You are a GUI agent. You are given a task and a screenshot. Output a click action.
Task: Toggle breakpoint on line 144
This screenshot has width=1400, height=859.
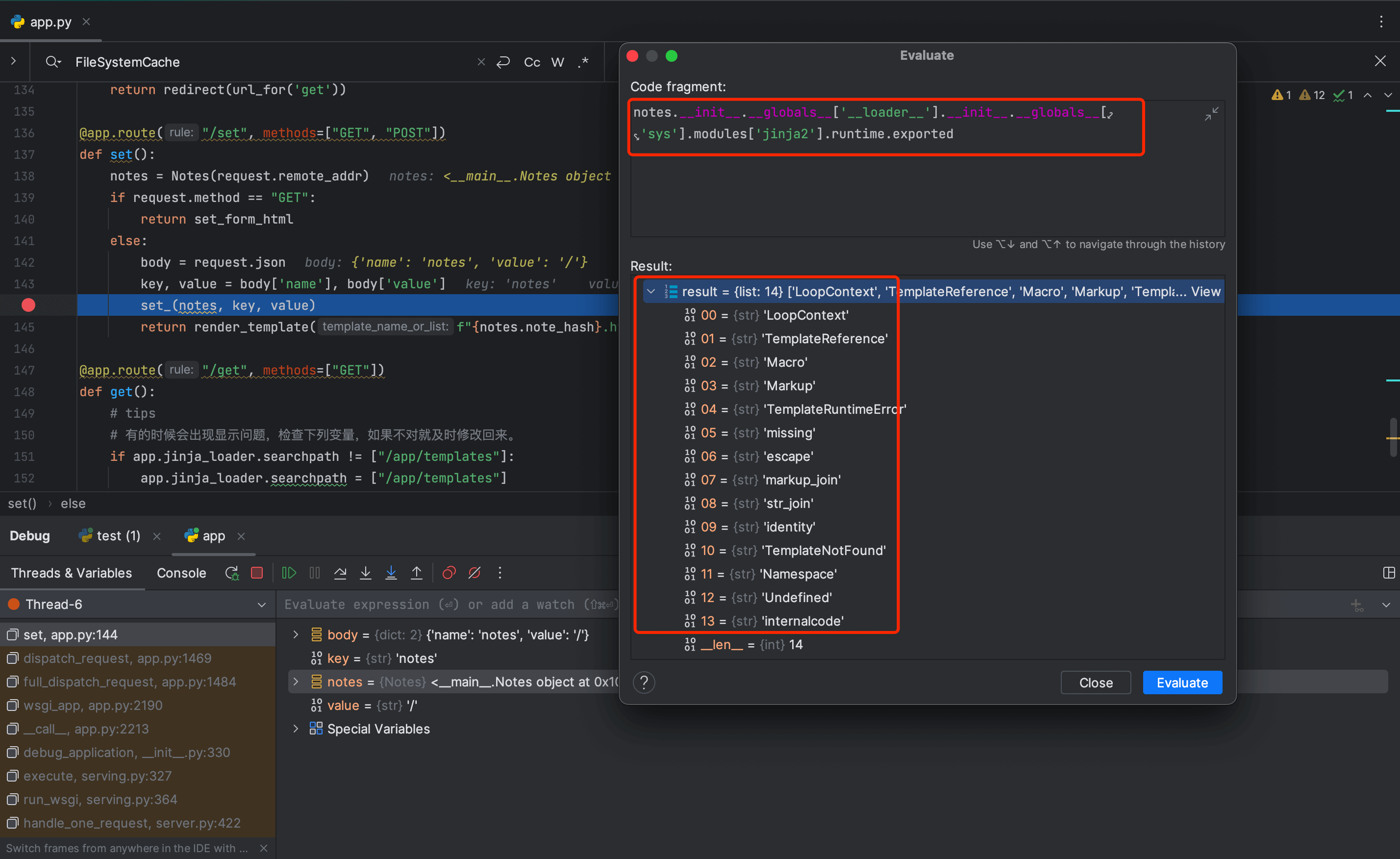tap(28, 305)
